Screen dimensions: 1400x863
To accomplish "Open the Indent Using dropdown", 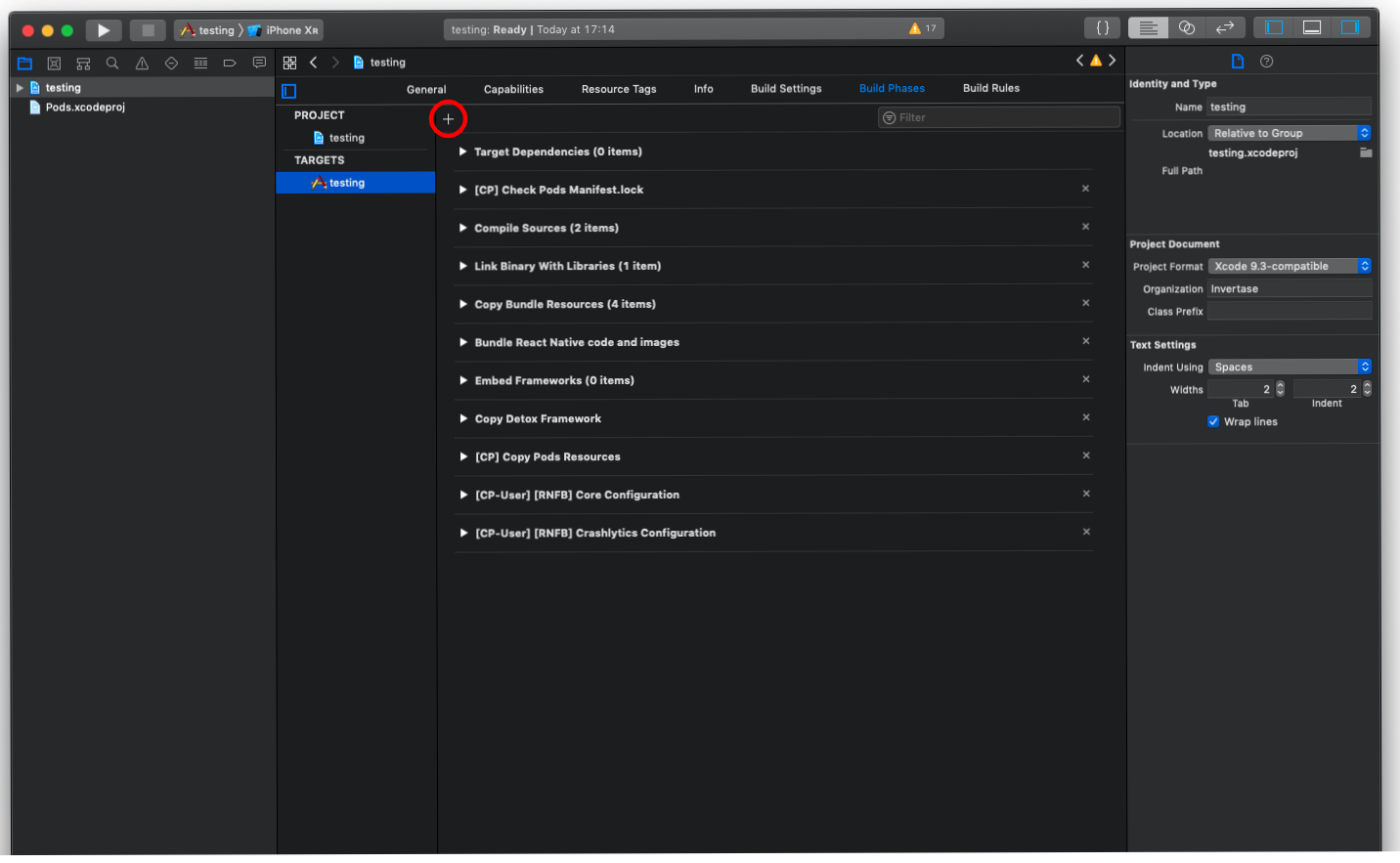I will click(x=1290, y=367).
